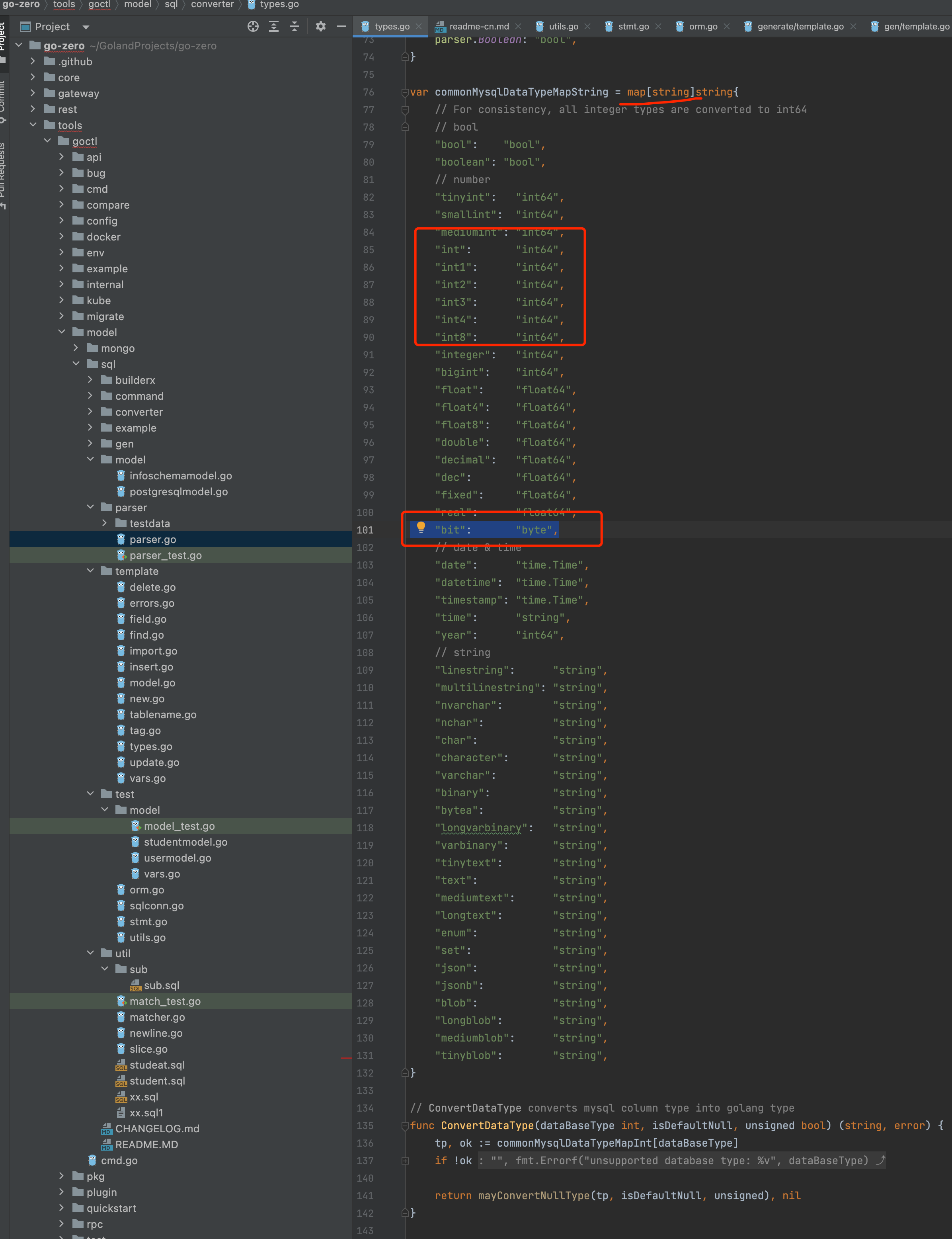Fold the ConvertDataType function at gutter

(x=405, y=1126)
